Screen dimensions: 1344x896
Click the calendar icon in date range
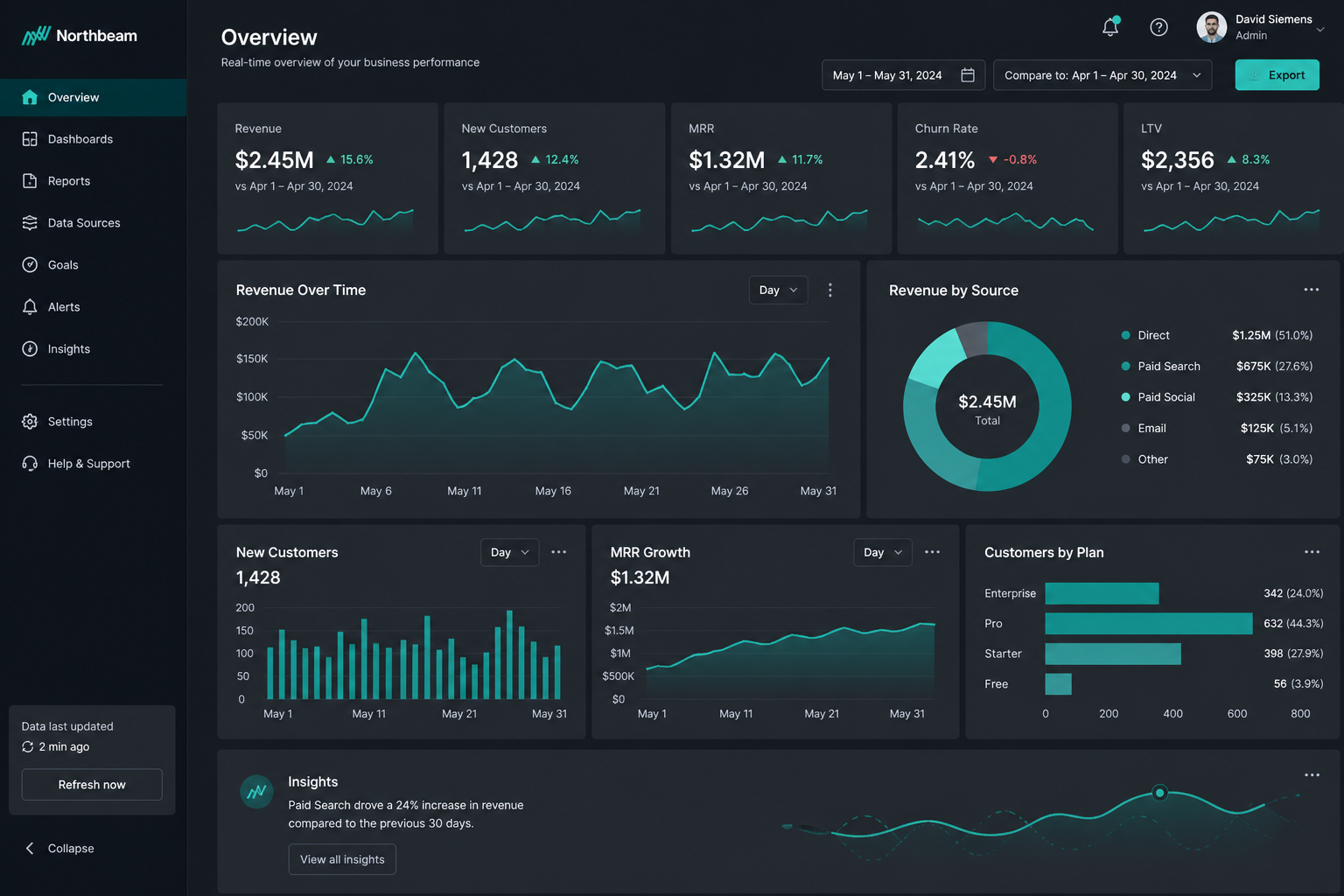pyautogui.click(x=968, y=75)
